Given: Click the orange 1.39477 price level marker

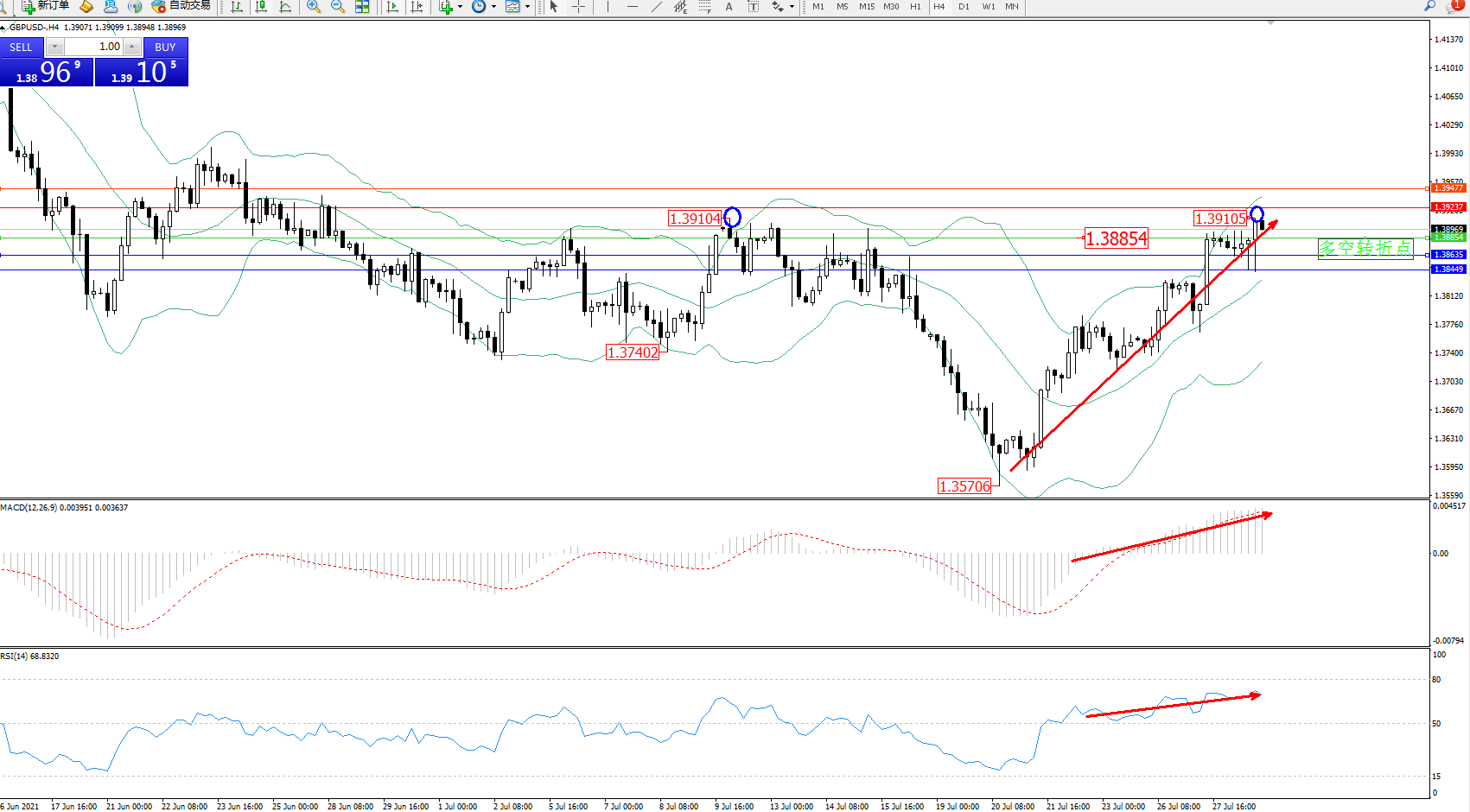Looking at the screenshot, I should [x=1448, y=188].
